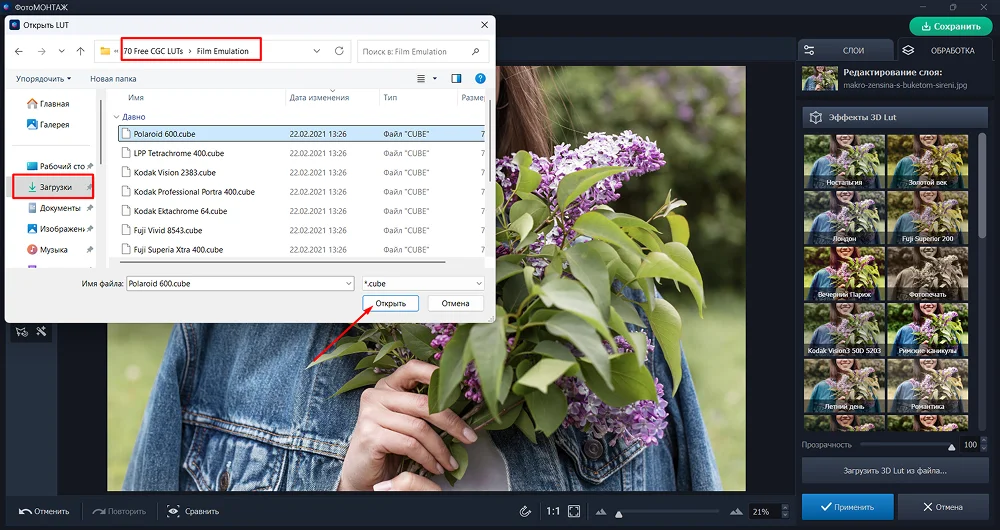Switch to the СЛОИ tab
Viewport: 1000px width, 530px height.
[x=845, y=50]
